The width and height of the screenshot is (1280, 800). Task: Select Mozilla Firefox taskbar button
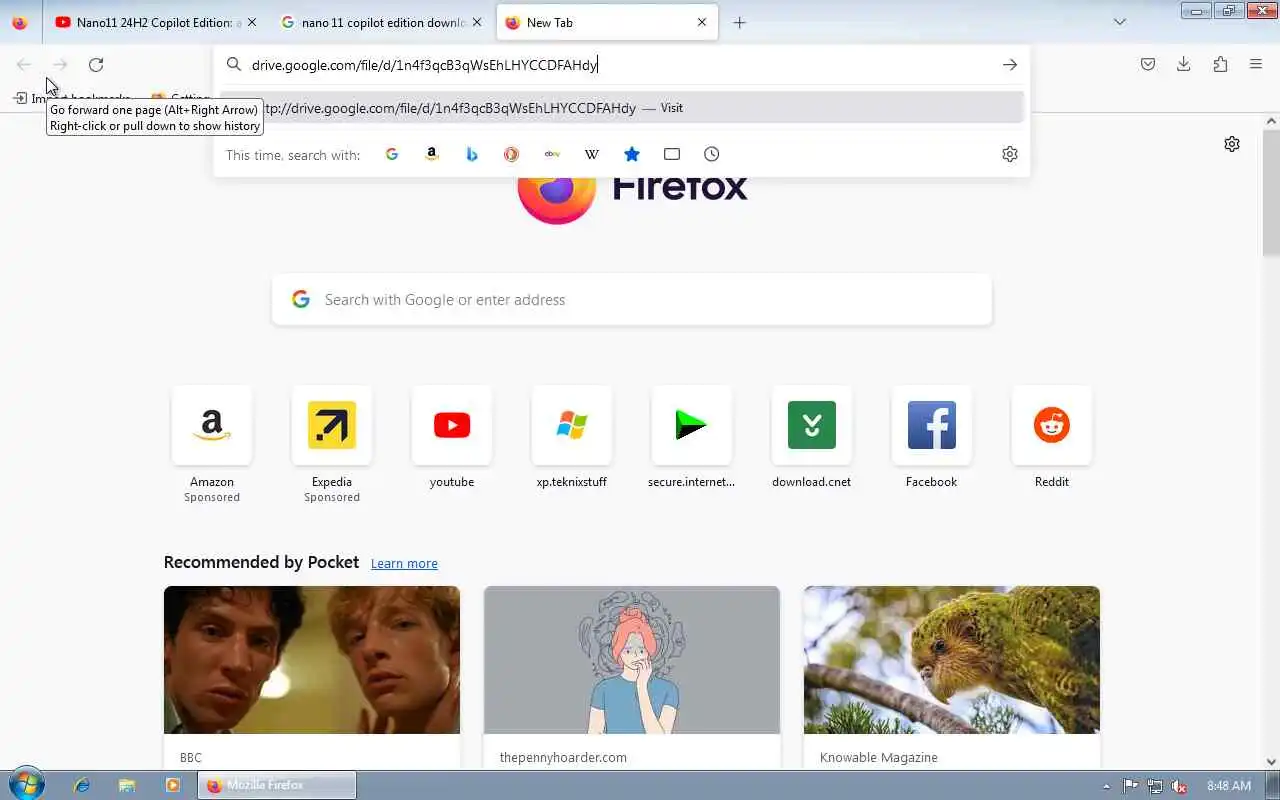[x=277, y=786]
